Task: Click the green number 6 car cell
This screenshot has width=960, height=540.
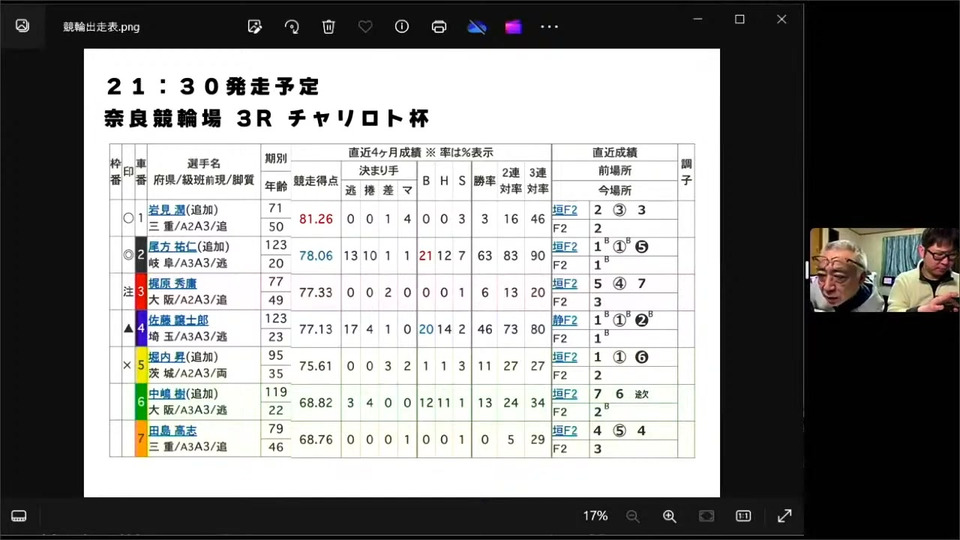Action: click(141, 402)
